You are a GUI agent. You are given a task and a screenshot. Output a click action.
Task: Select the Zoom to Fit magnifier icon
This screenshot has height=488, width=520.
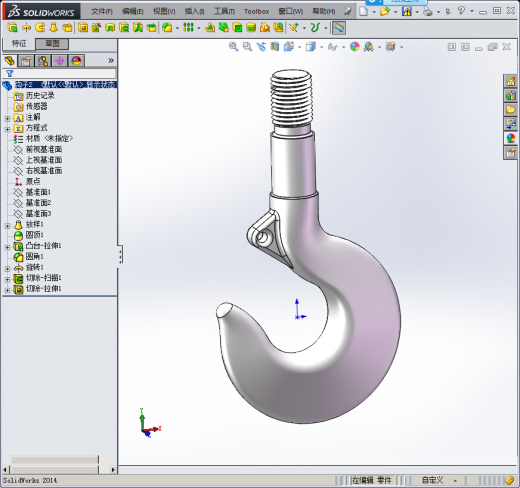233,47
